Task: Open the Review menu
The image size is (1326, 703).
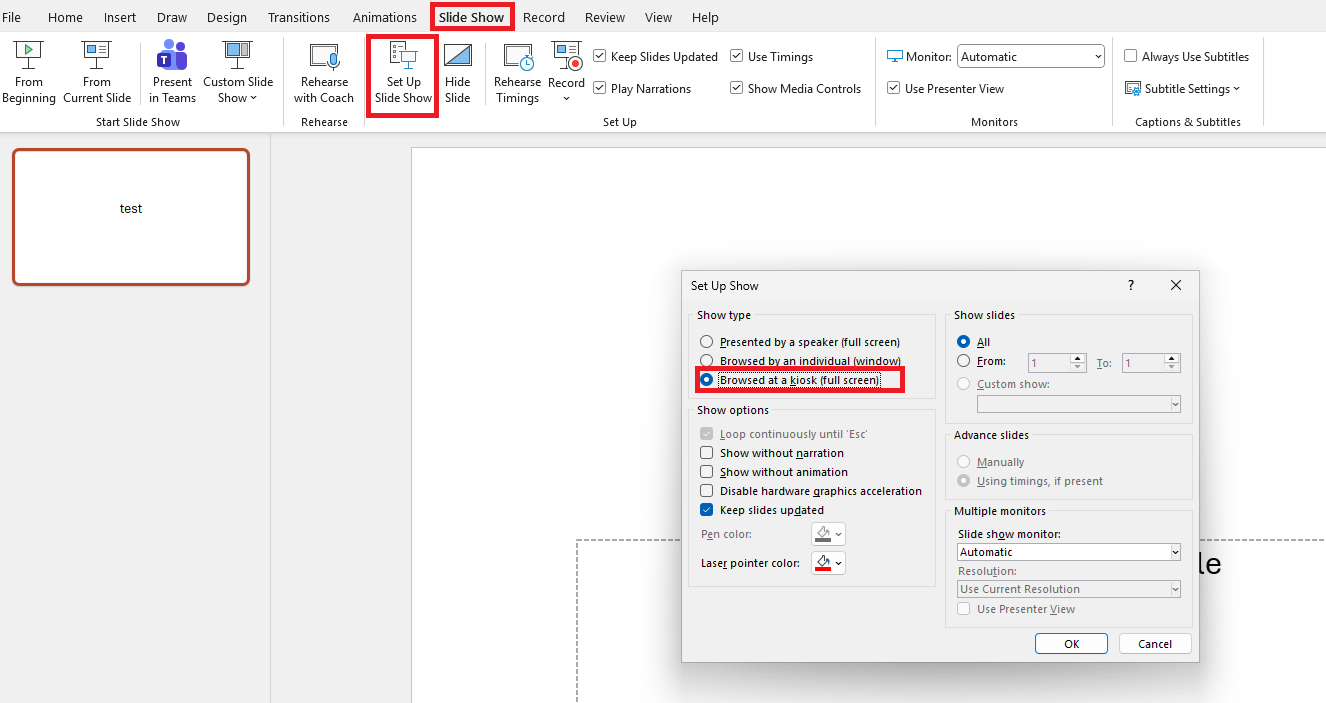Action: click(x=604, y=17)
